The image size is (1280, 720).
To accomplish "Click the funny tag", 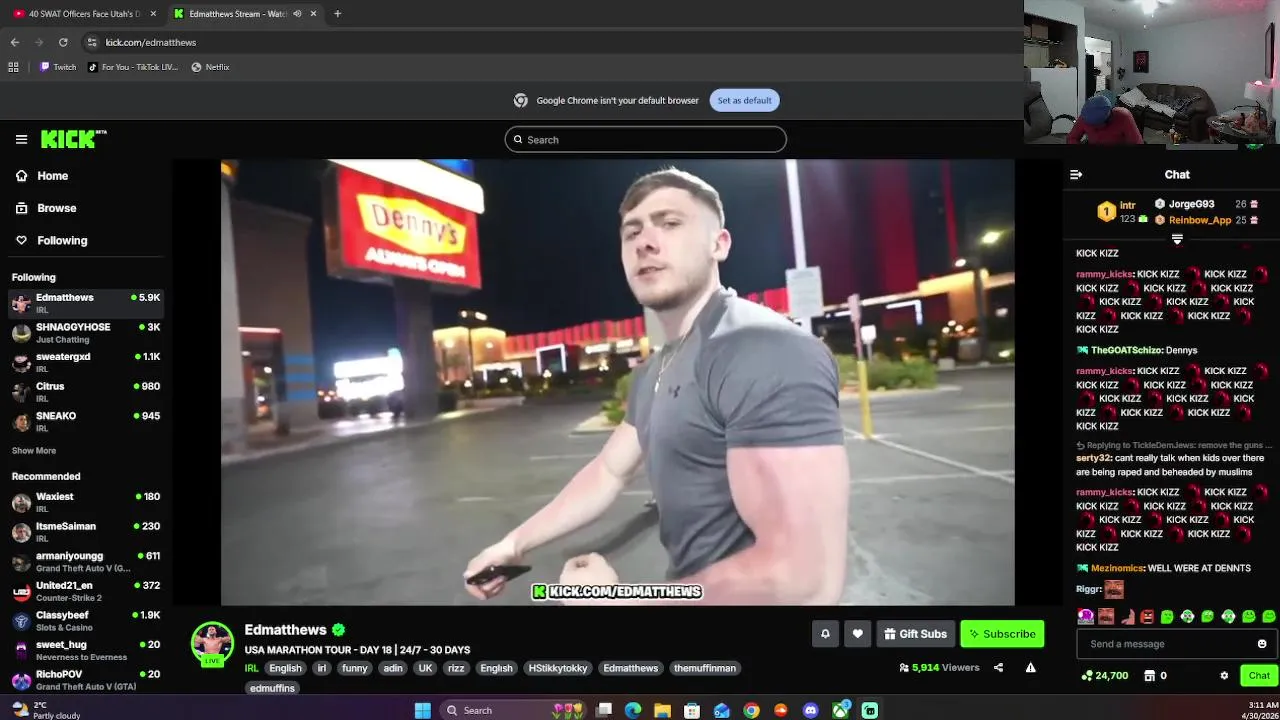I will click(x=355, y=668).
